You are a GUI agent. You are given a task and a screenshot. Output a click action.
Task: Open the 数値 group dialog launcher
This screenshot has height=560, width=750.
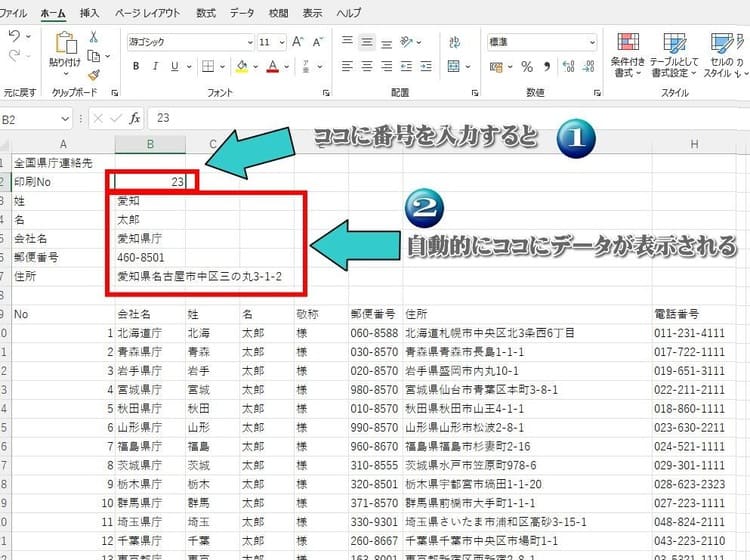(x=597, y=93)
